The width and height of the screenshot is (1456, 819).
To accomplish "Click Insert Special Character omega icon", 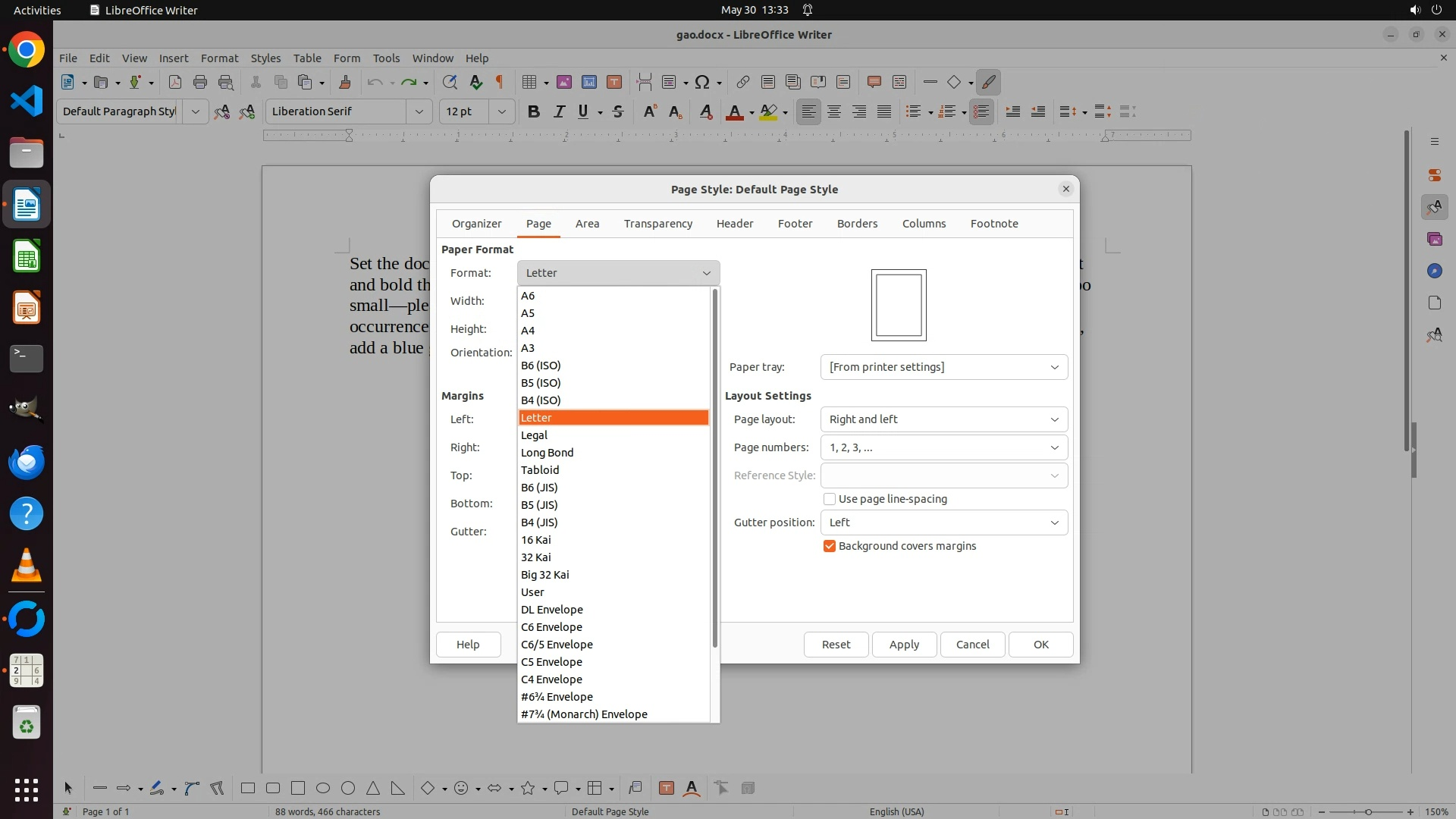I will pyautogui.click(x=702, y=82).
